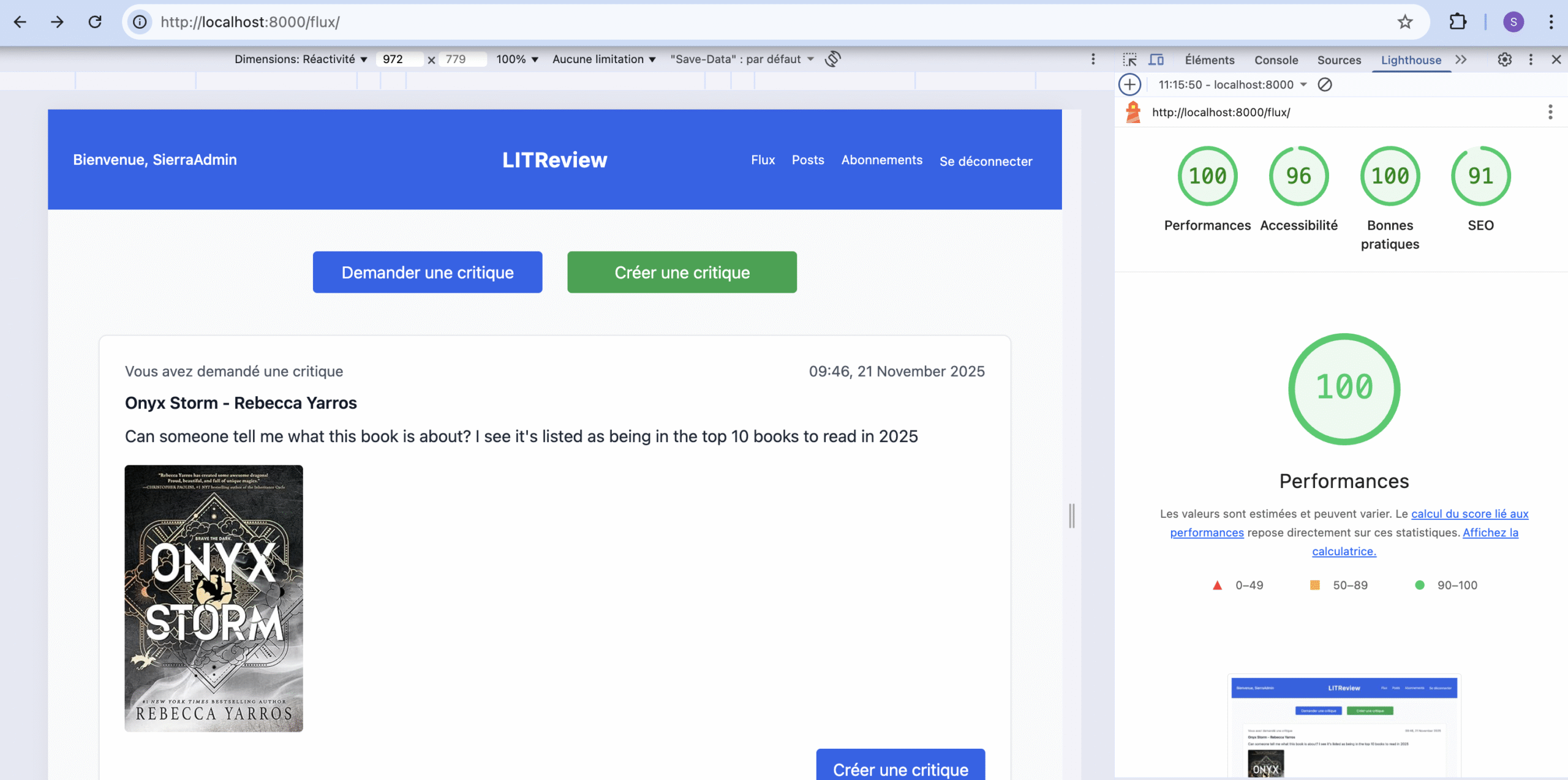Select the inspect element picker icon
This screenshot has height=780, width=1568.
pos(1129,59)
